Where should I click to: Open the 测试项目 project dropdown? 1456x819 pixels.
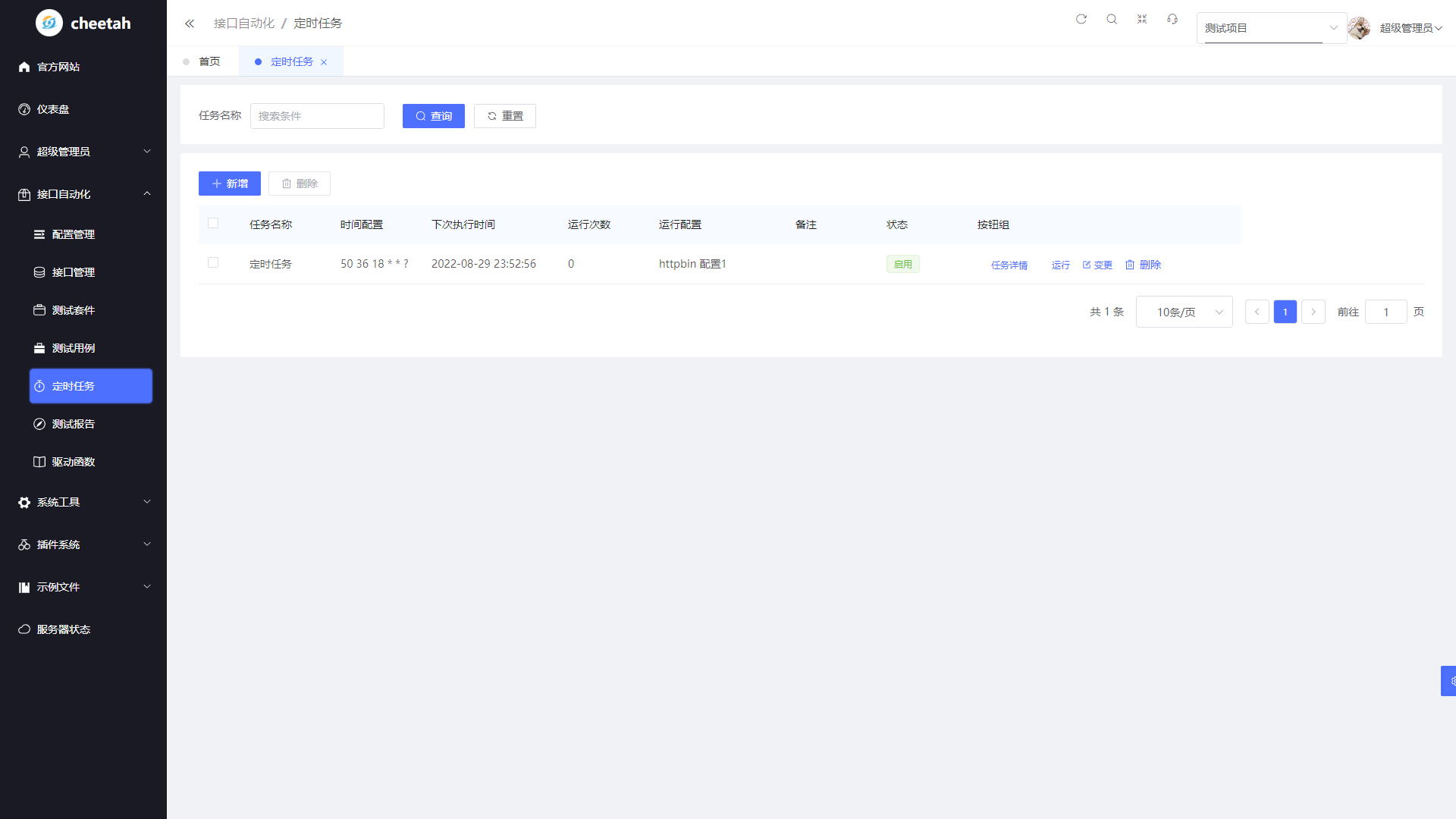click(1271, 28)
